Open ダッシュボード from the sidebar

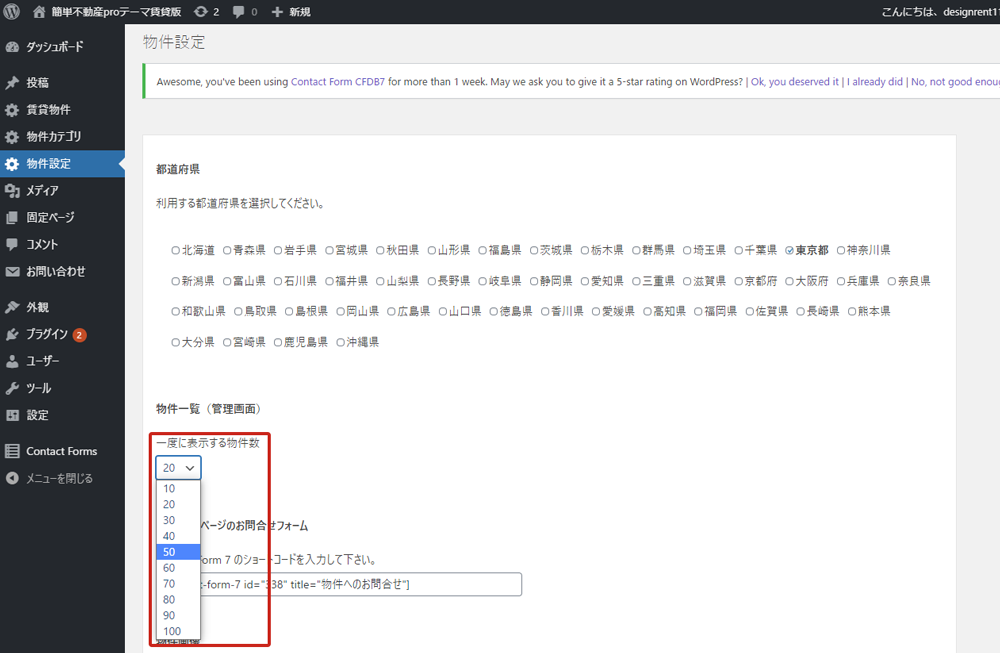[x=54, y=47]
